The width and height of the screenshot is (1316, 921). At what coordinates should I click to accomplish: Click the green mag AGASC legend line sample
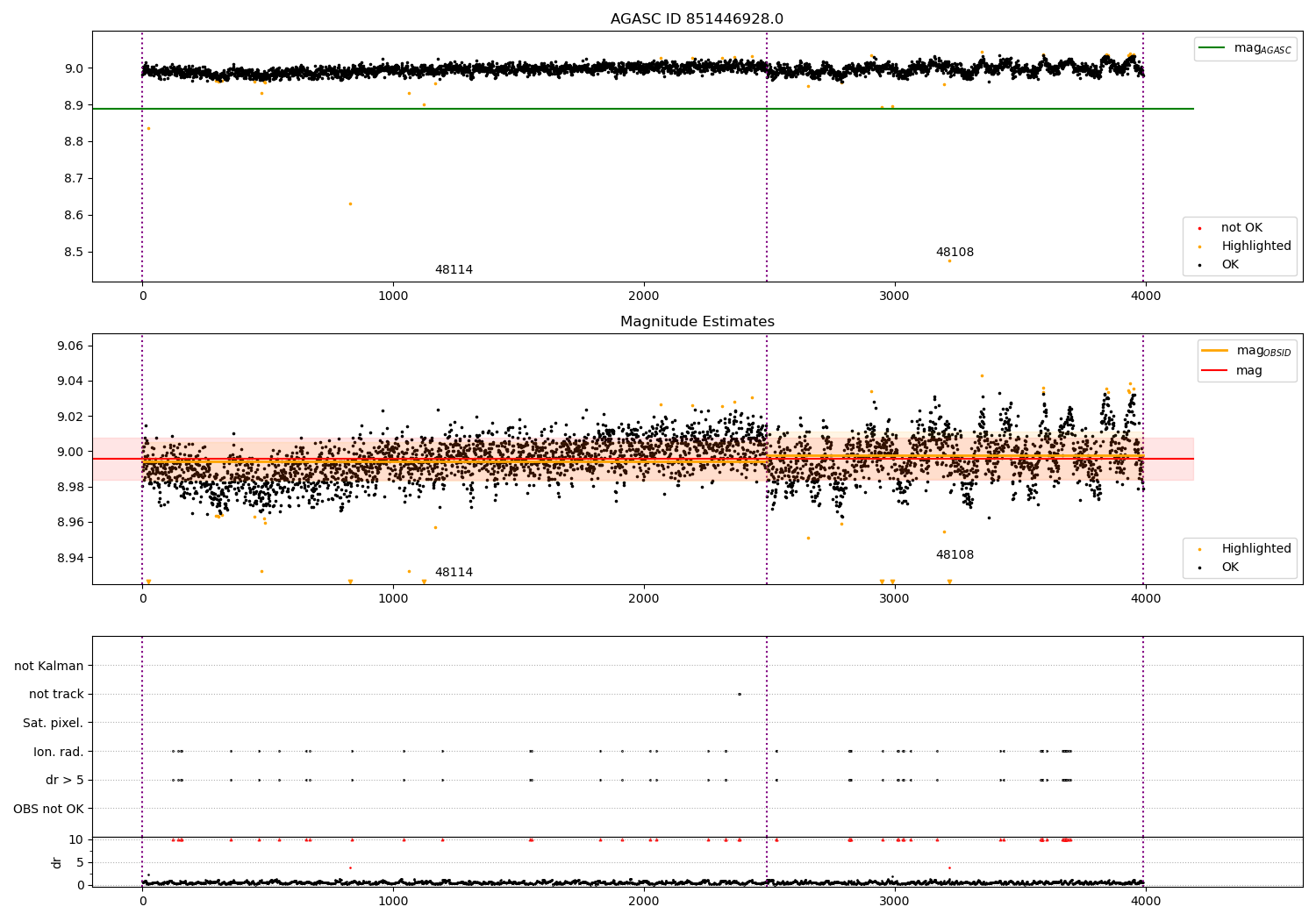point(1212,48)
